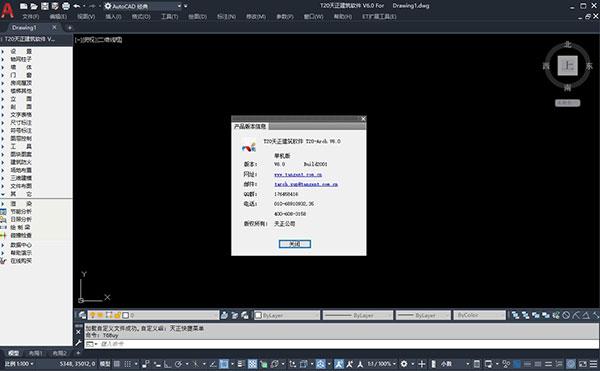This screenshot has width=600, height=371.
Task: Select the 节能分析 tool in the sidebar
Action: coord(21,212)
